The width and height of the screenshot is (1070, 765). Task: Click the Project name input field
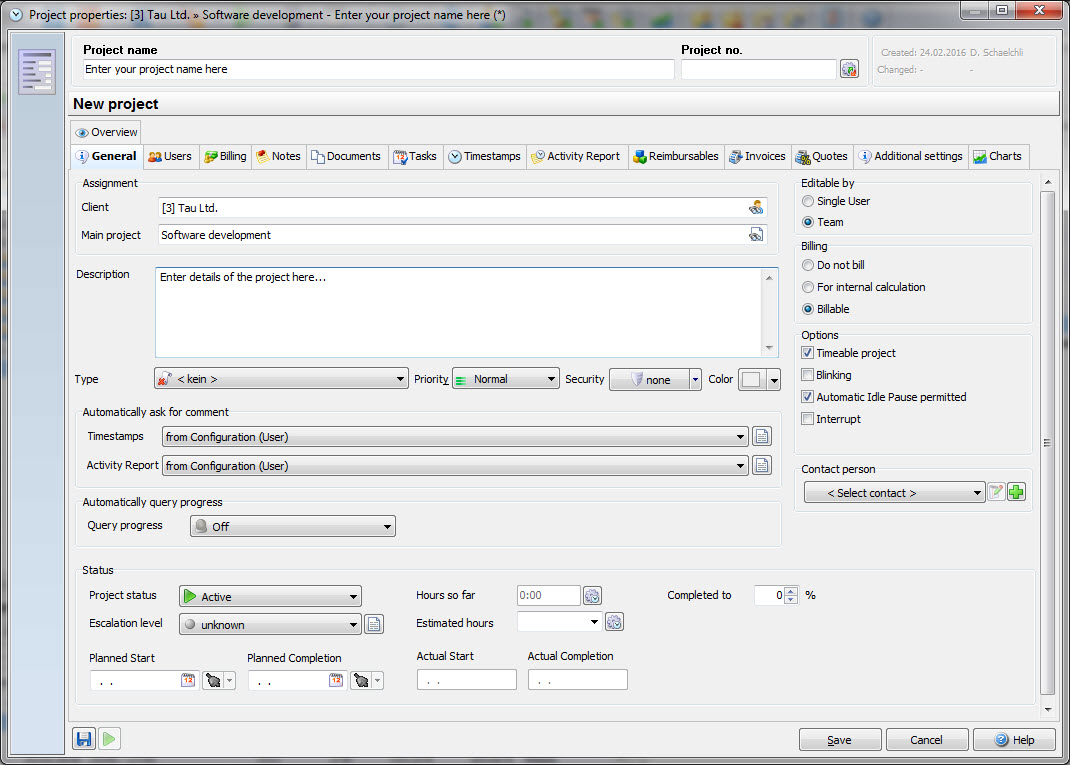tap(378, 70)
